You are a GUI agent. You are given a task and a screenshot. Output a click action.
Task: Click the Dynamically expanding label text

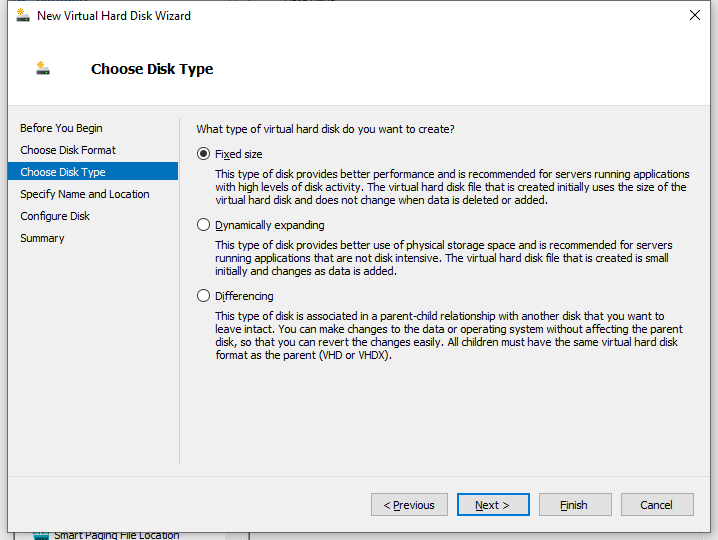click(270, 225)
